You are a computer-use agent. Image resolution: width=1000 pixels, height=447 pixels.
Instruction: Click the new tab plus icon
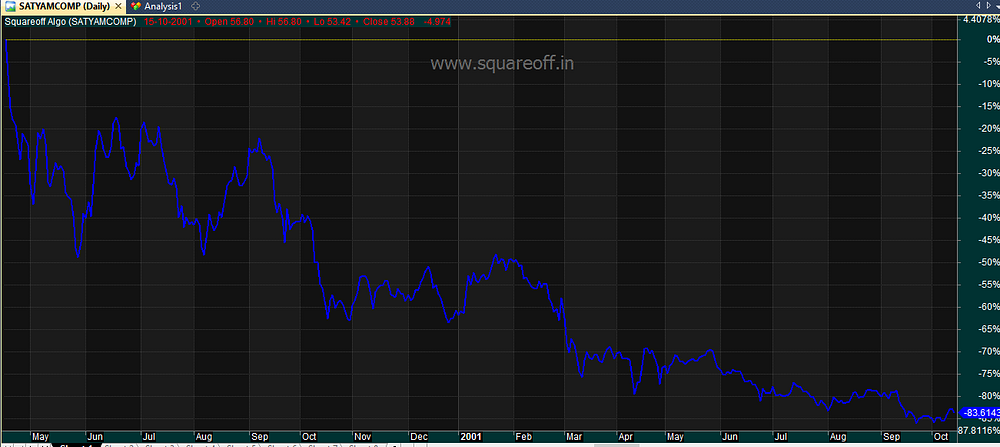(x=196, y=6)
